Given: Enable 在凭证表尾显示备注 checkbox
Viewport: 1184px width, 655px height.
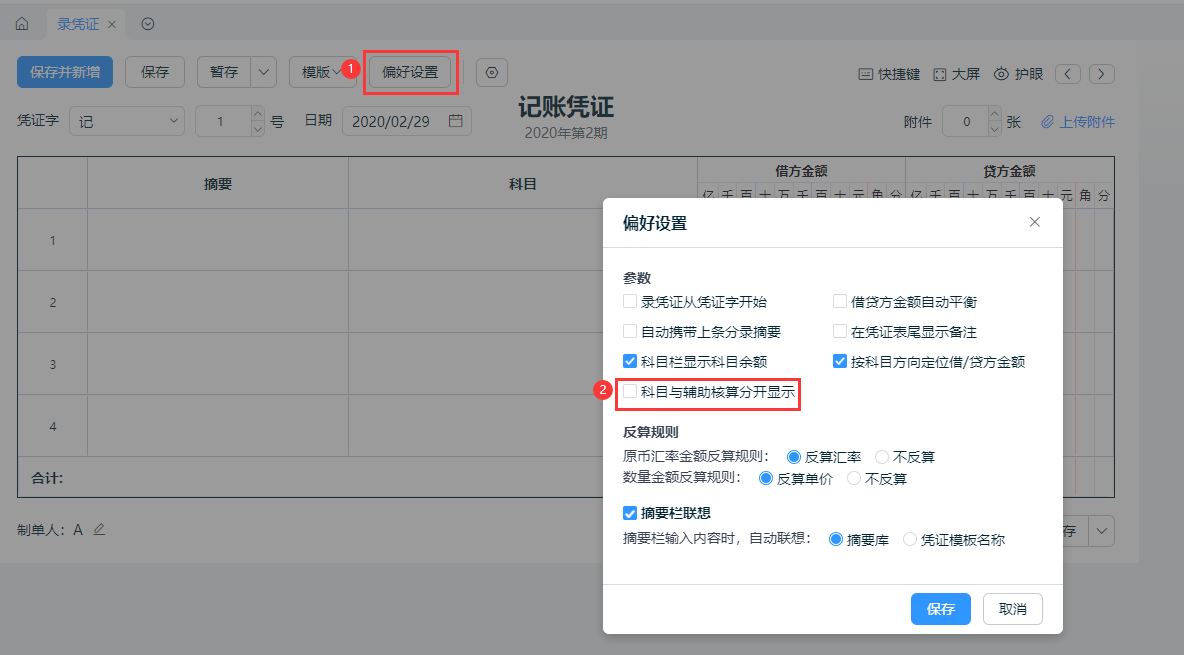Looking at the screenshot, I should (840, 331).
